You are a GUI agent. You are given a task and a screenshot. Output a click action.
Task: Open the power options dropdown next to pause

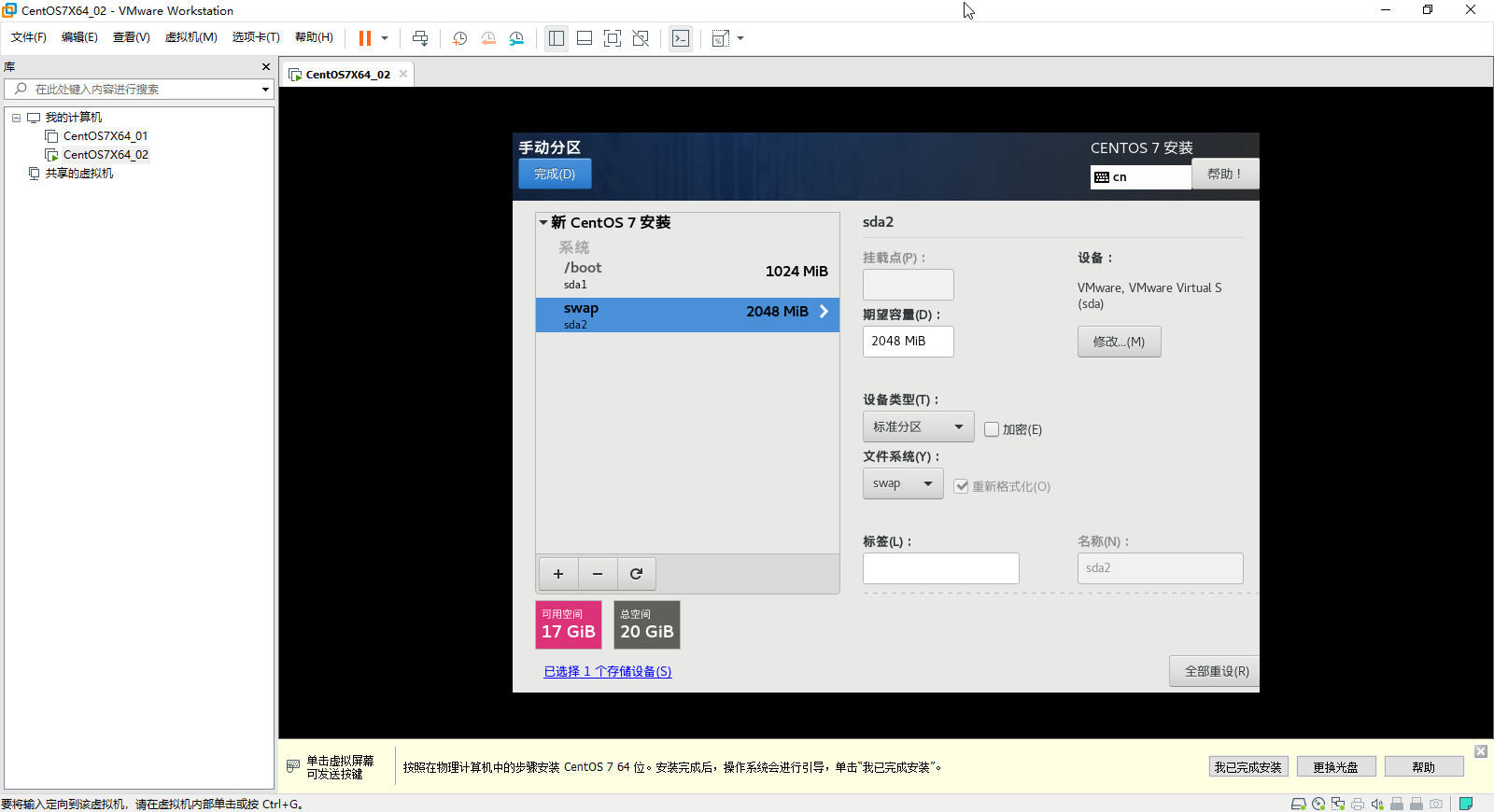point(385,38)
